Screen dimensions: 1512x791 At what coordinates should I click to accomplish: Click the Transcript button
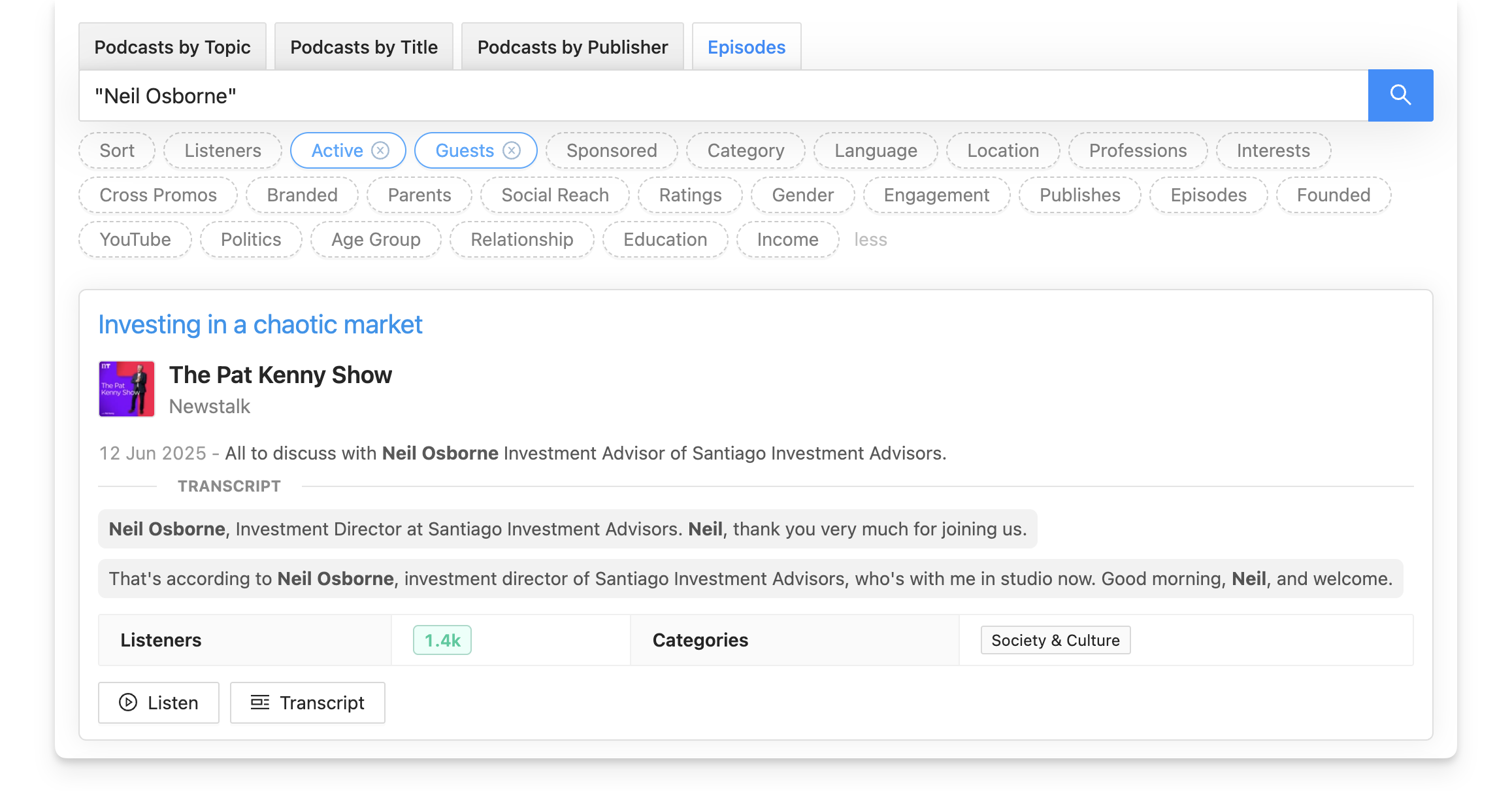point(307,702)
